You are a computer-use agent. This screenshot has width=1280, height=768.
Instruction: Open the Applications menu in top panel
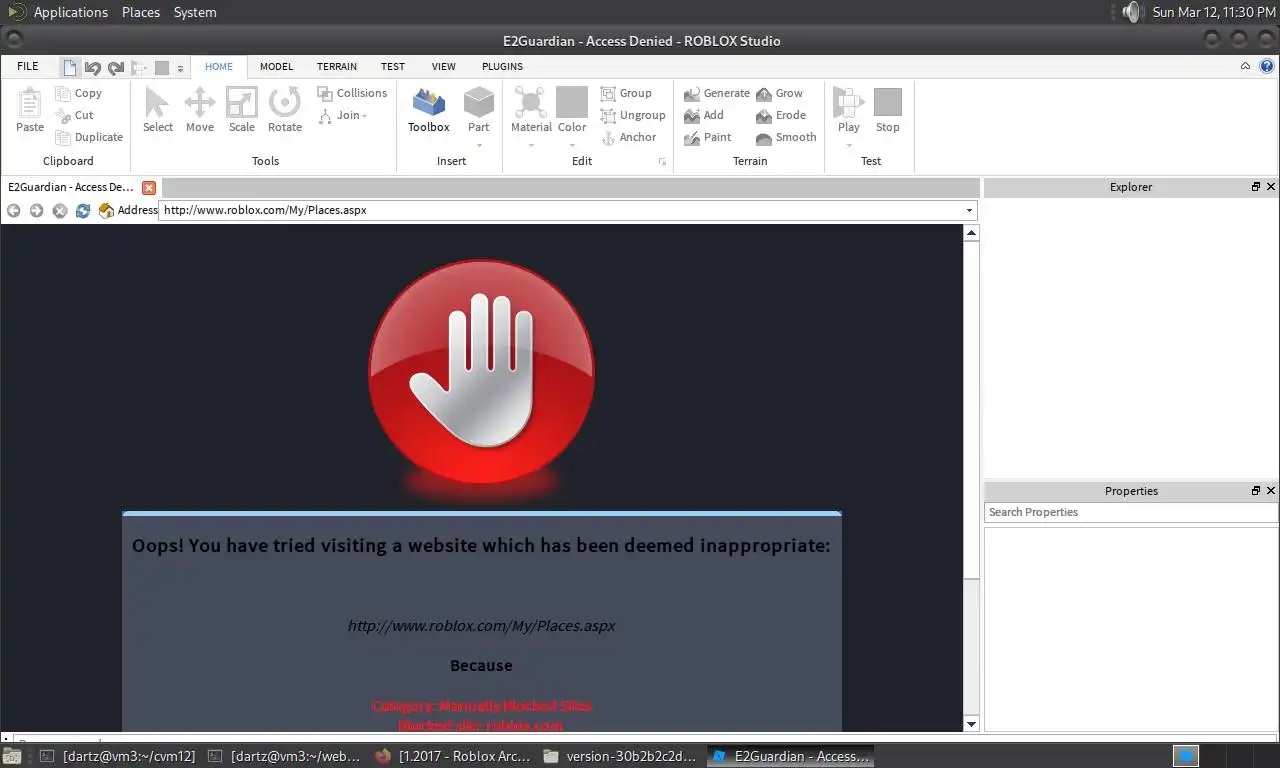(71, 12)
